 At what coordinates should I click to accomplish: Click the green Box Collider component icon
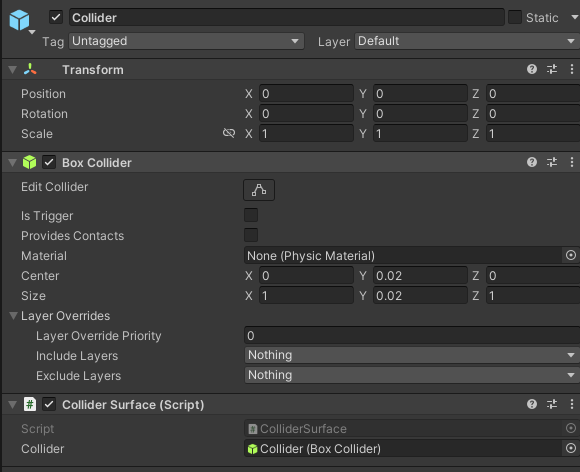tap(30, 162)
